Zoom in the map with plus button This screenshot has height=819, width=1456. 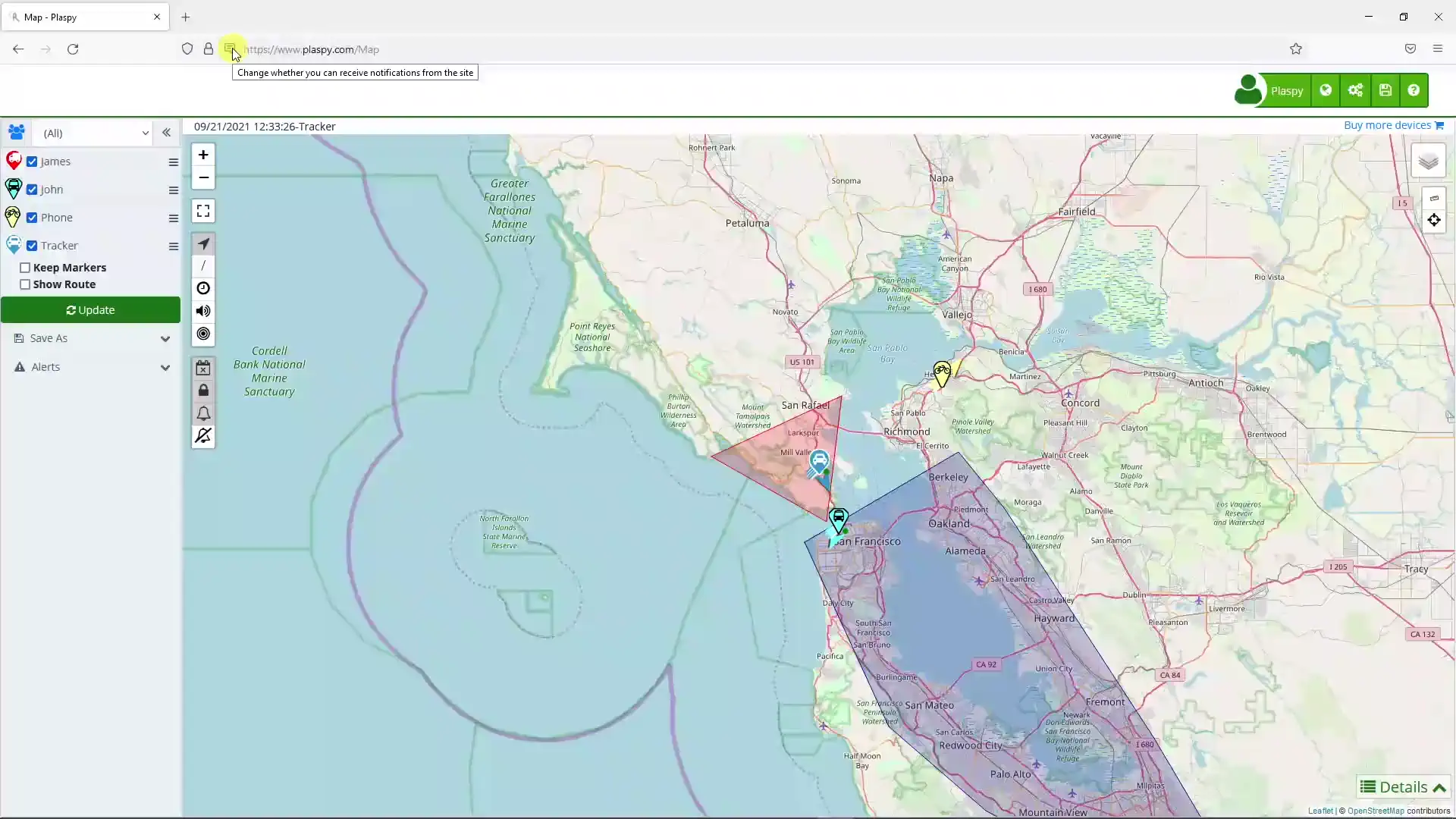pos(203,155)
